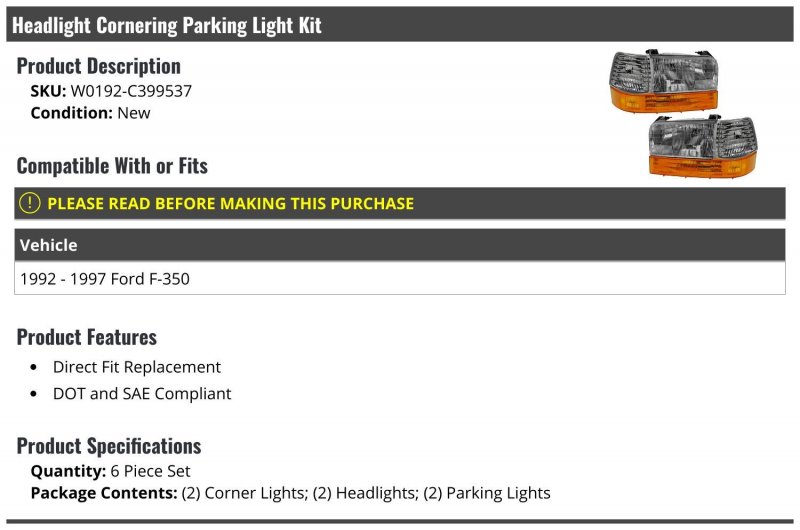
Task: Click the Headlight Cornering Parking Light Kit title bar
Action: 399,24
